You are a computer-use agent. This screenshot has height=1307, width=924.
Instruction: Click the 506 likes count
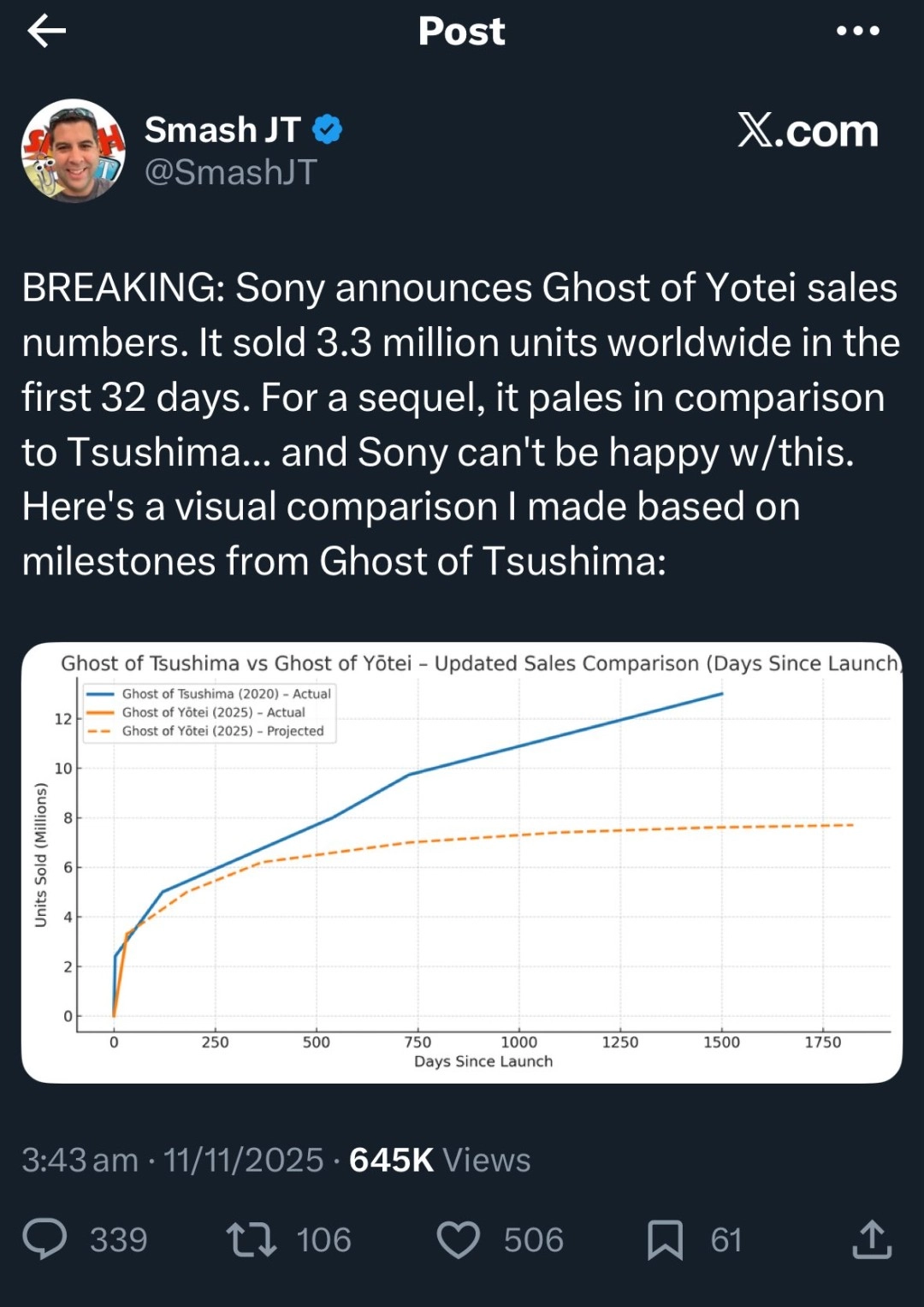[x=533, y=1240]
